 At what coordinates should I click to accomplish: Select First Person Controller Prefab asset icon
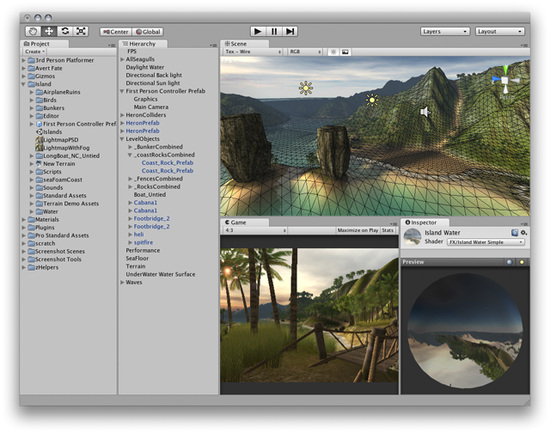(39, 124)
